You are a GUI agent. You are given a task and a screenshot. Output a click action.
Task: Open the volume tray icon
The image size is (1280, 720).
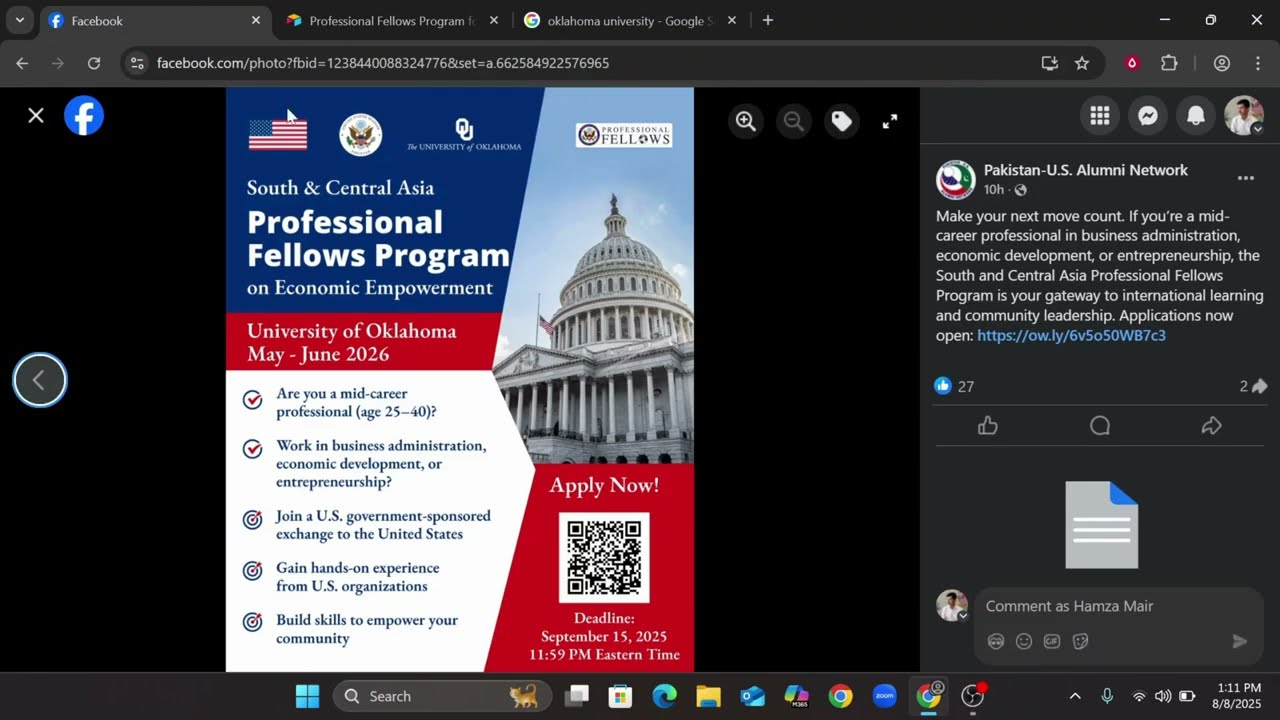click(1163, 696)
